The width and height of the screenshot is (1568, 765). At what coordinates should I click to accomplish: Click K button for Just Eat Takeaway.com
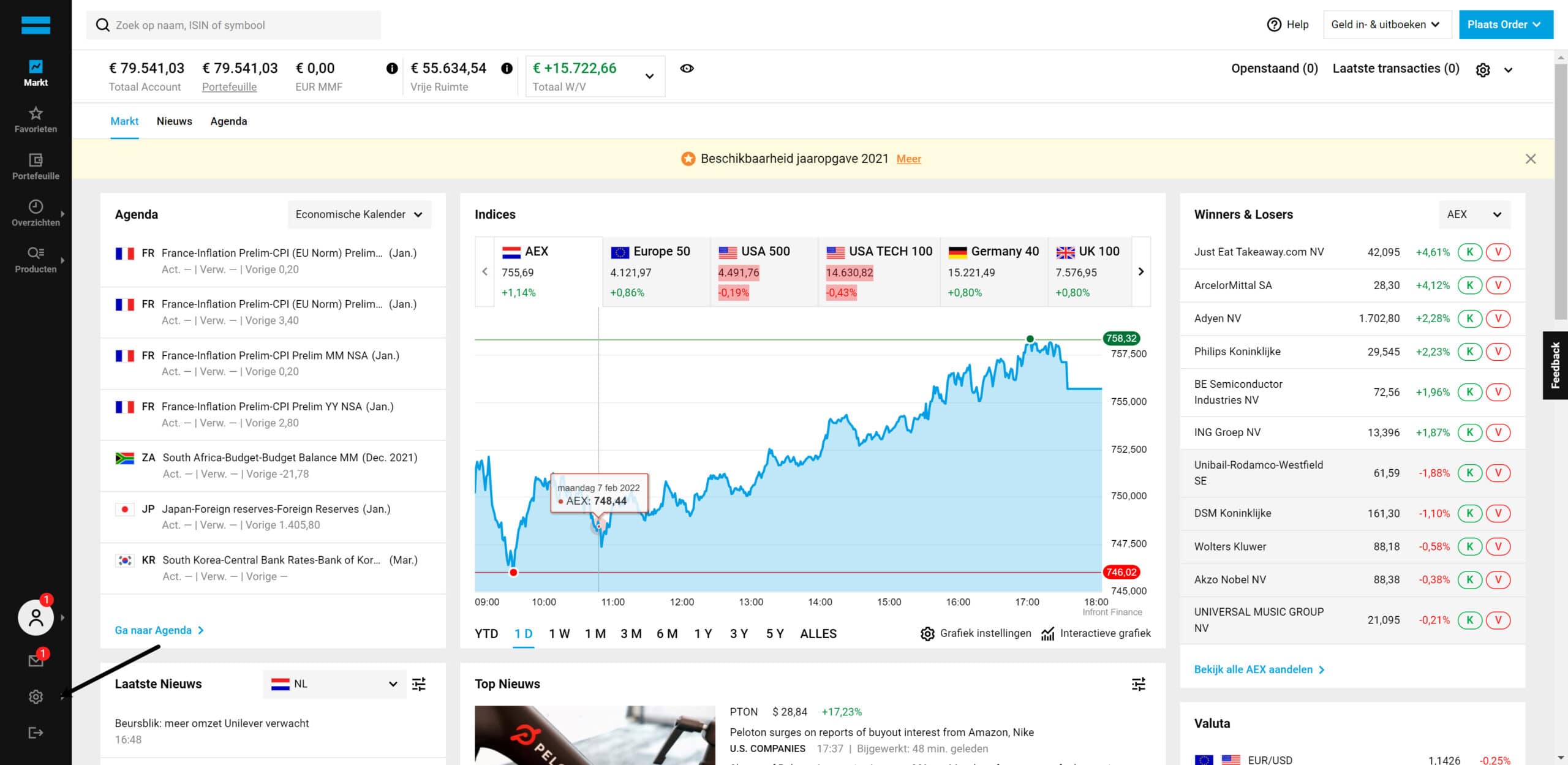[1469, 252]
